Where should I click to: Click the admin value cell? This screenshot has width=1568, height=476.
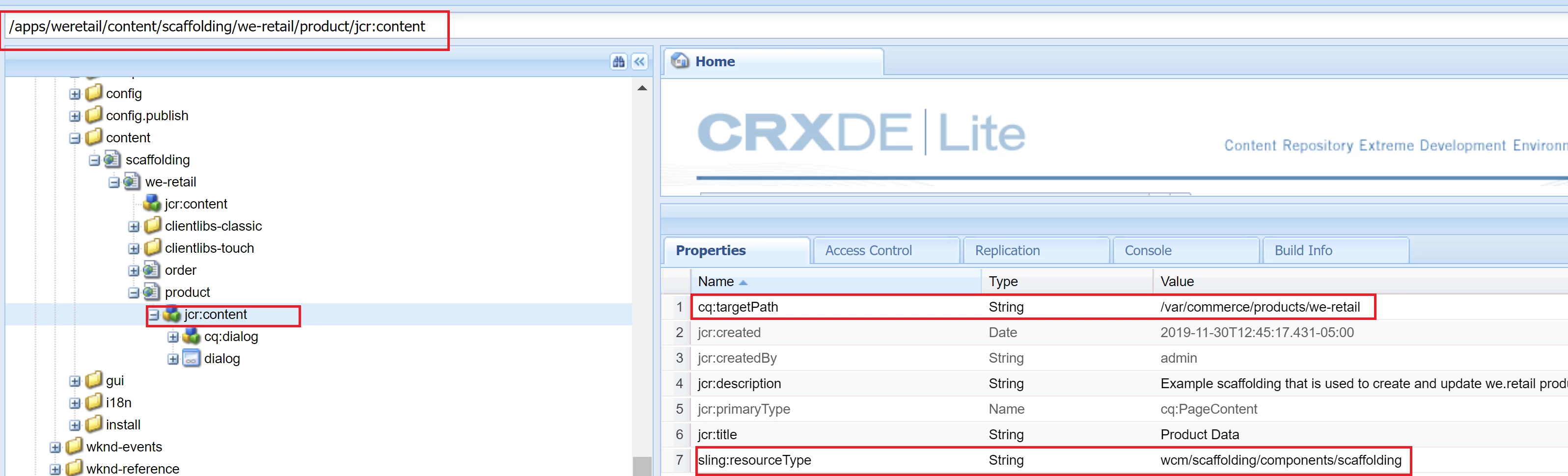pyautogui.click(x=1179, y=358)
